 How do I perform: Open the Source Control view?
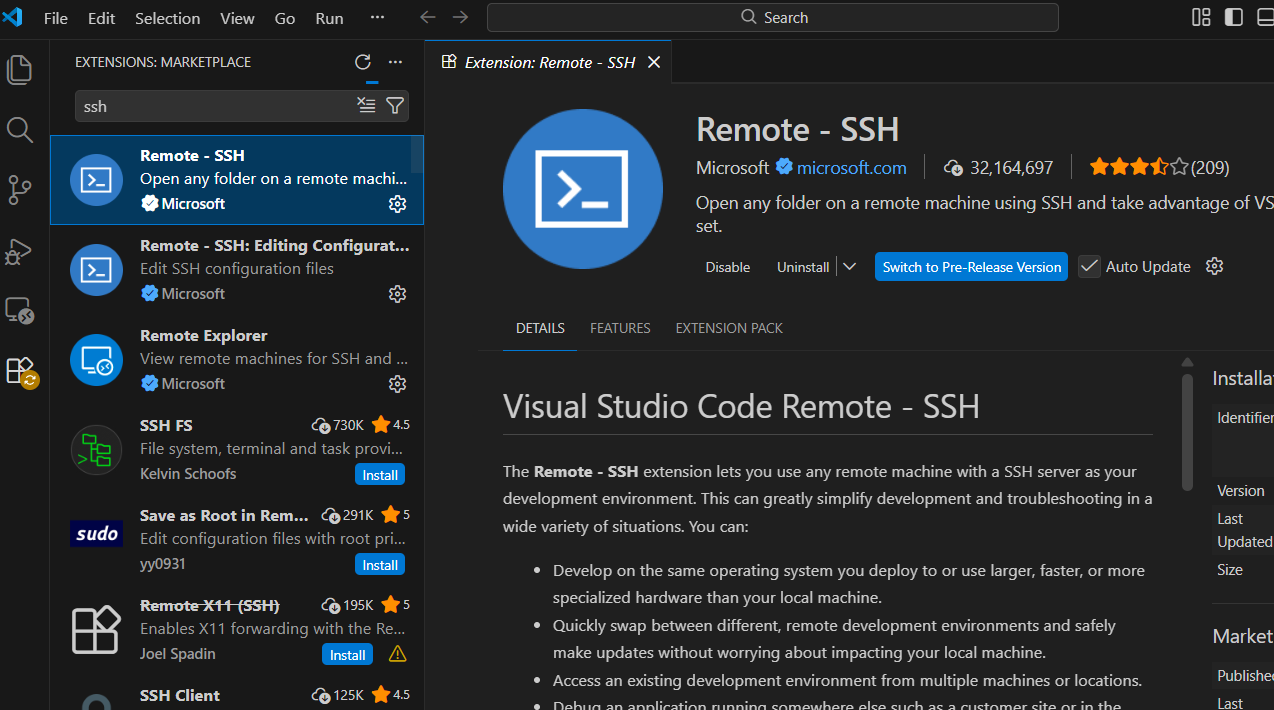click(20, 190)
